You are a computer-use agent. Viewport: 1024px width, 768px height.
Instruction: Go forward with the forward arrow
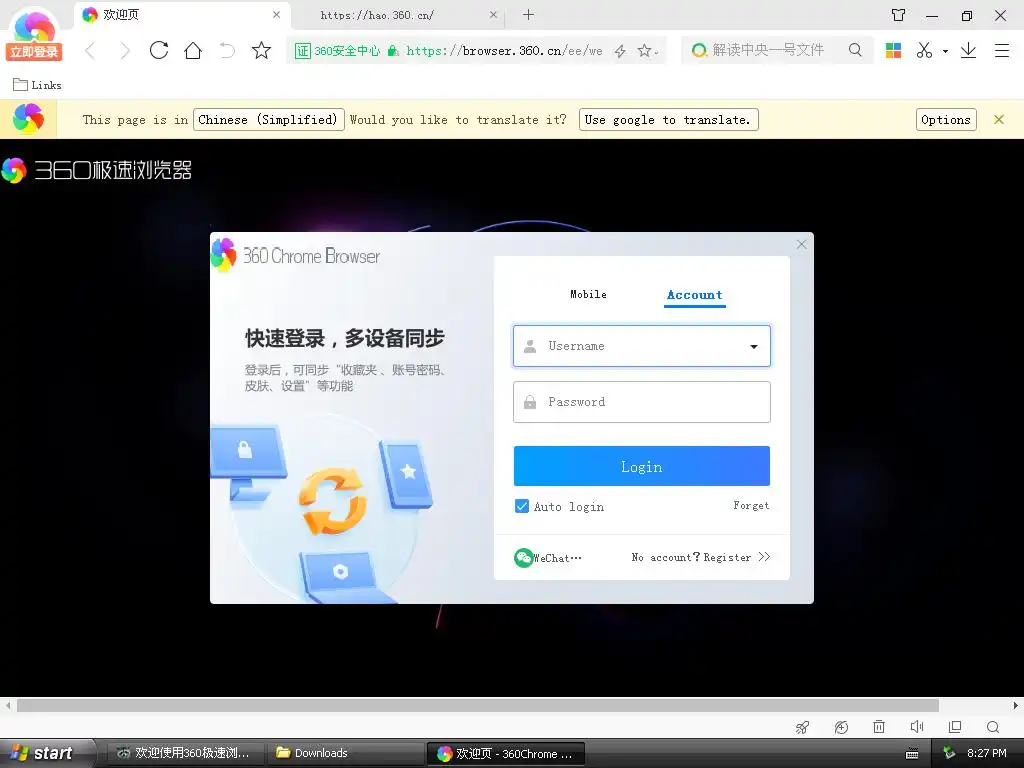[125, 50]
